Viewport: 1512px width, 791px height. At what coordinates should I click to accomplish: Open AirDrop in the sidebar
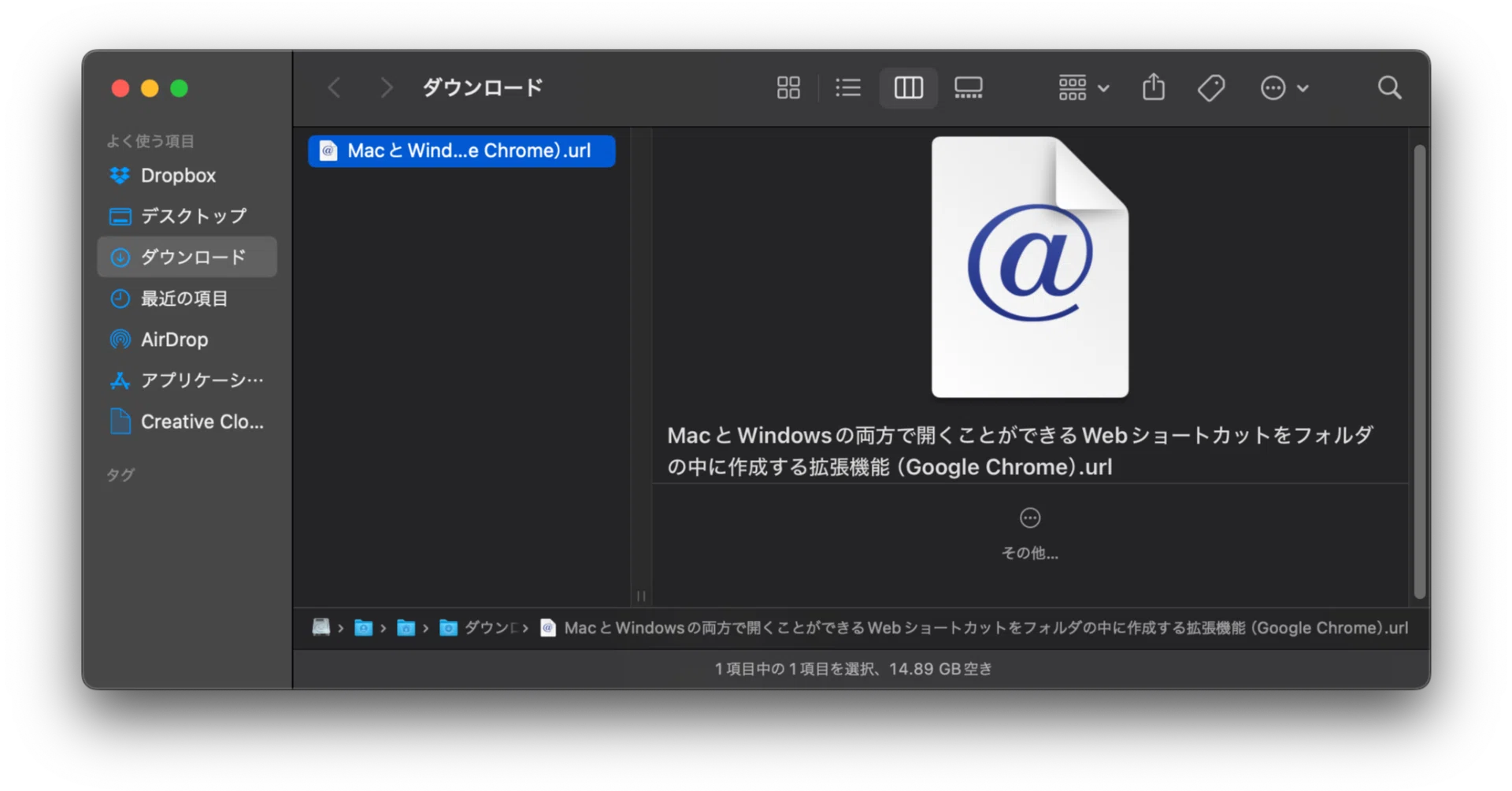[x=187, y=340]
